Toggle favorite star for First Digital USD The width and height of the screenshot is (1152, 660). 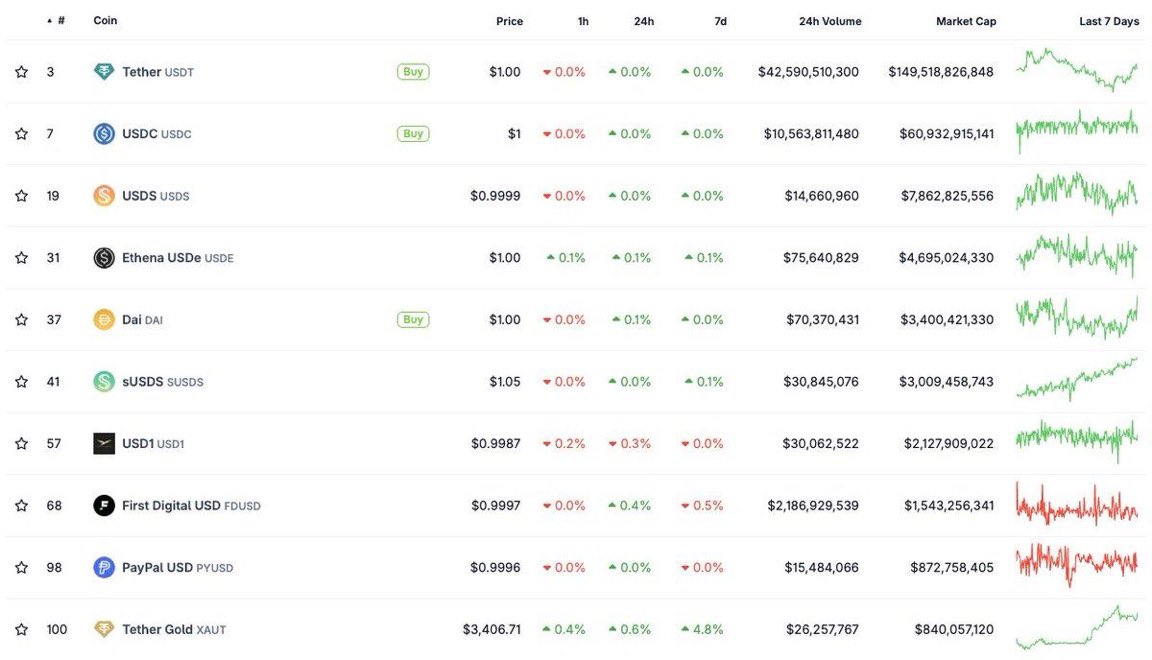coord(21,506)
